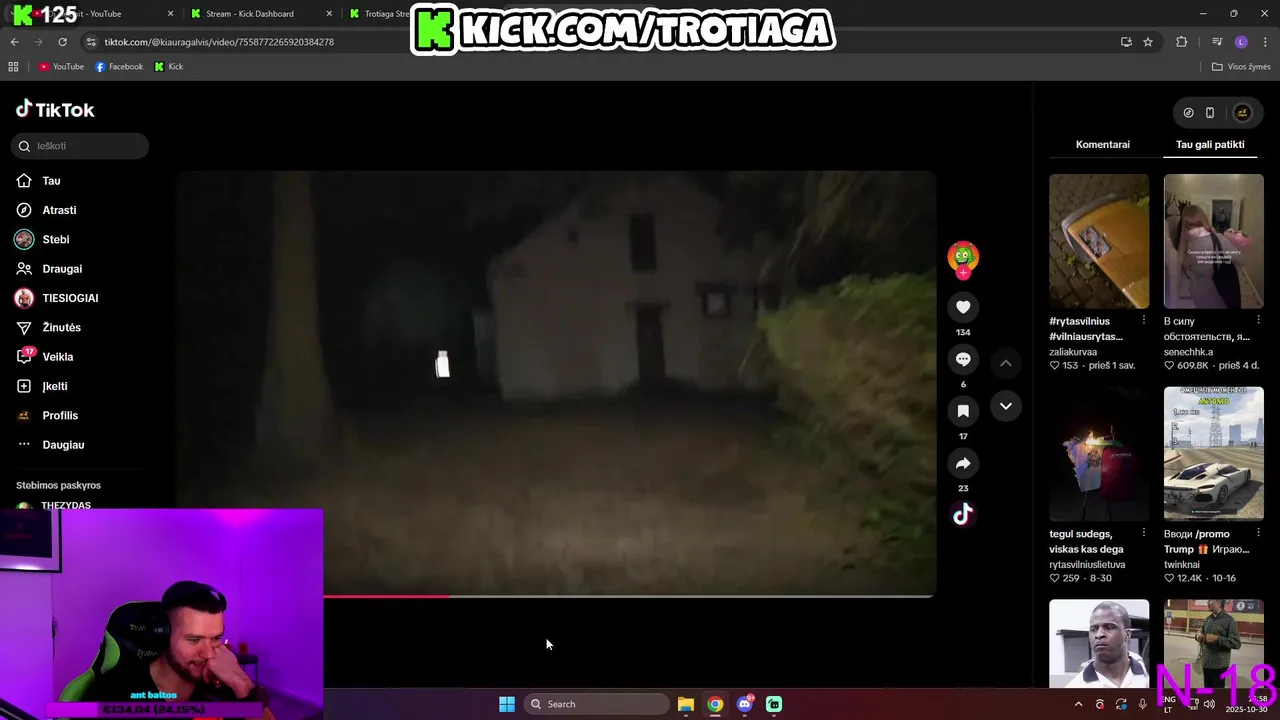Screen dimensions: 1280x720
Task: Switch to the Komentarai tab
Action: click(1103, 144)
